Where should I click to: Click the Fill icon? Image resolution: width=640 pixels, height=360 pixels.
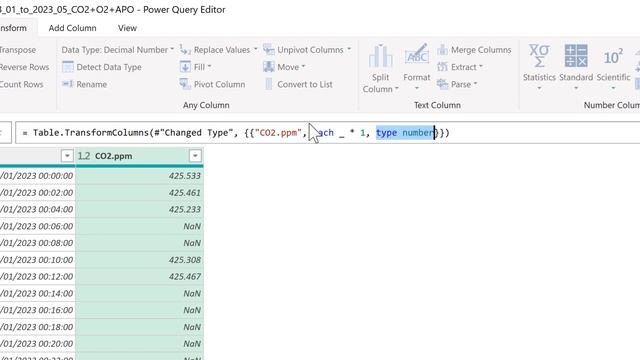(x=185, y=67)
